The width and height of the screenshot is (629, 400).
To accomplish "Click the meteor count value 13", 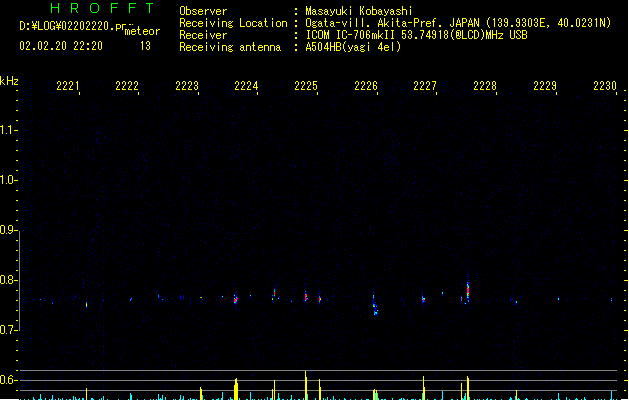I will click(x=145, y=46).
